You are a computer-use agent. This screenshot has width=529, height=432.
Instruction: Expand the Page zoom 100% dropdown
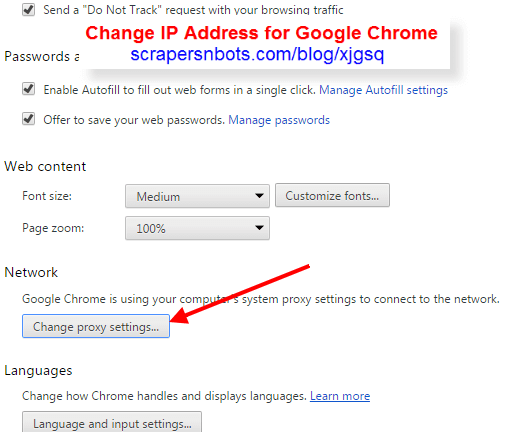197,228
